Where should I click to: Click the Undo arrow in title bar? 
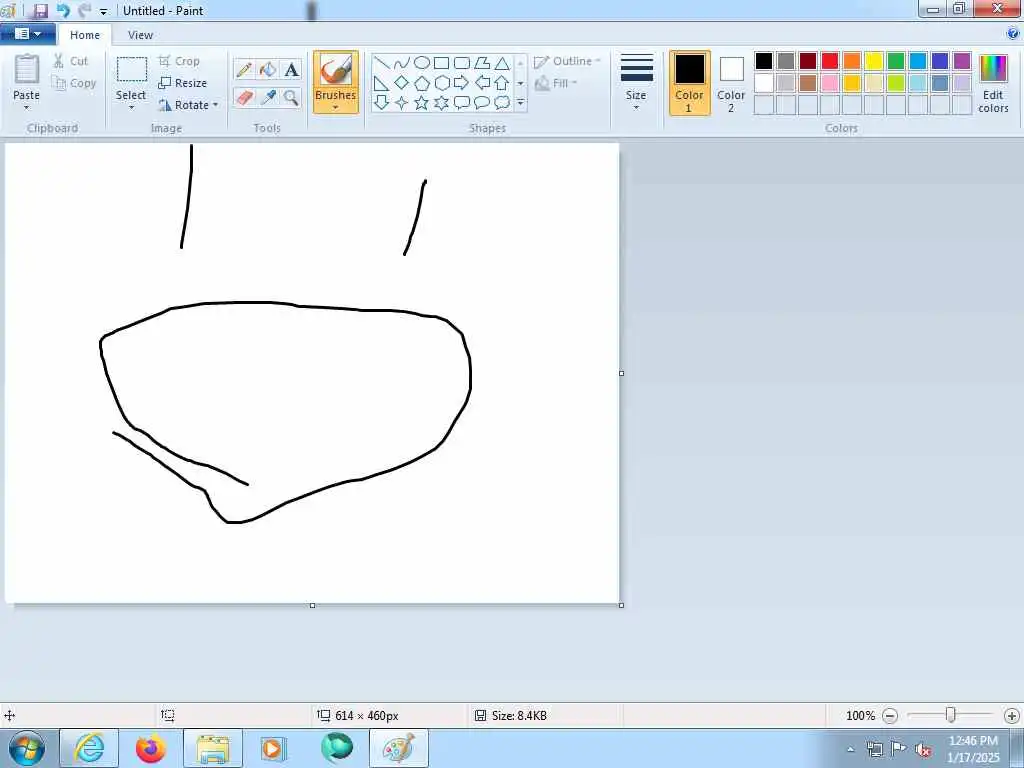[x=63, y=10]
